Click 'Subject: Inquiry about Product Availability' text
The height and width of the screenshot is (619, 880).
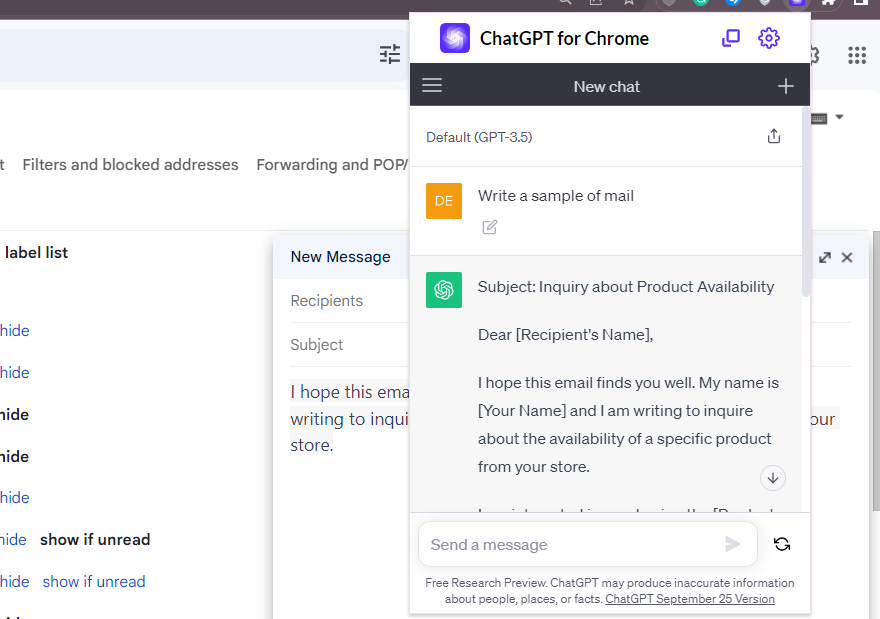626,287
